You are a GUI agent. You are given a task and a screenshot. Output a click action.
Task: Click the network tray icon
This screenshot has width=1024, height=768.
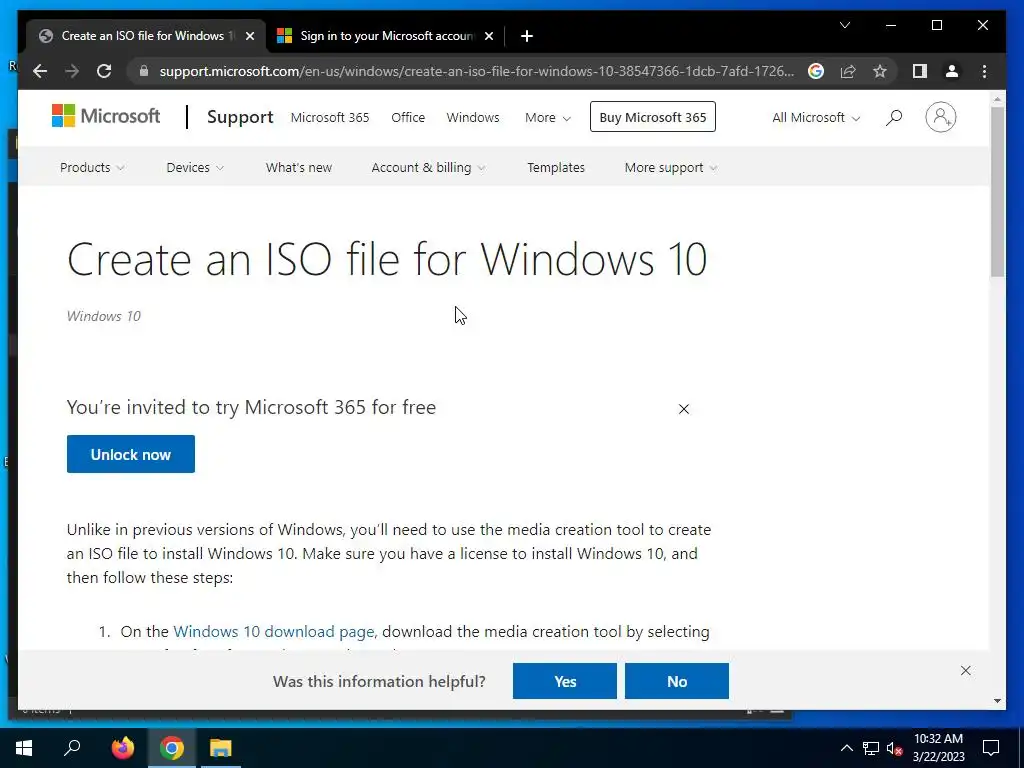871,748
